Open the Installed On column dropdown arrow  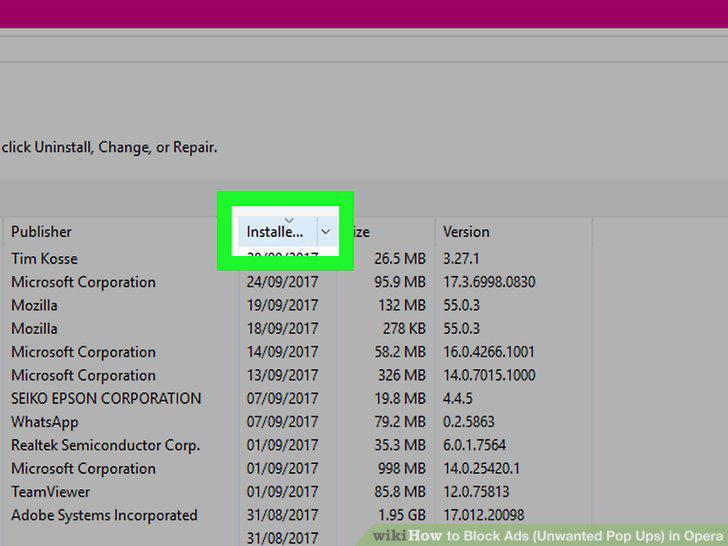pos(326,231)
